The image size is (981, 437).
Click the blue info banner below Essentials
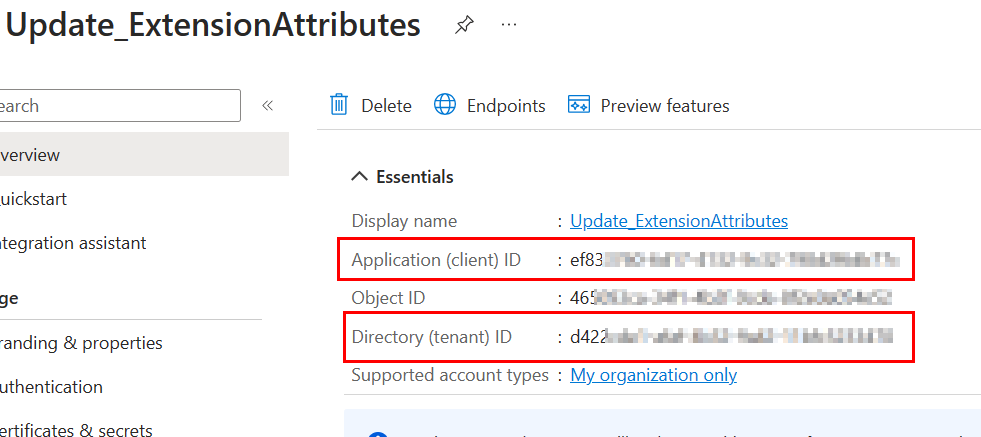660,425
